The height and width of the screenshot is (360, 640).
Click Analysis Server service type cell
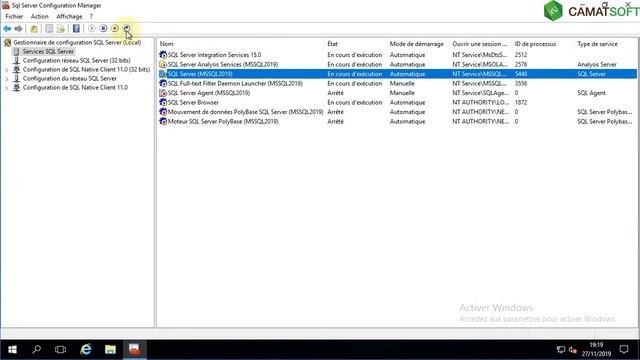(x=597, y=64)
